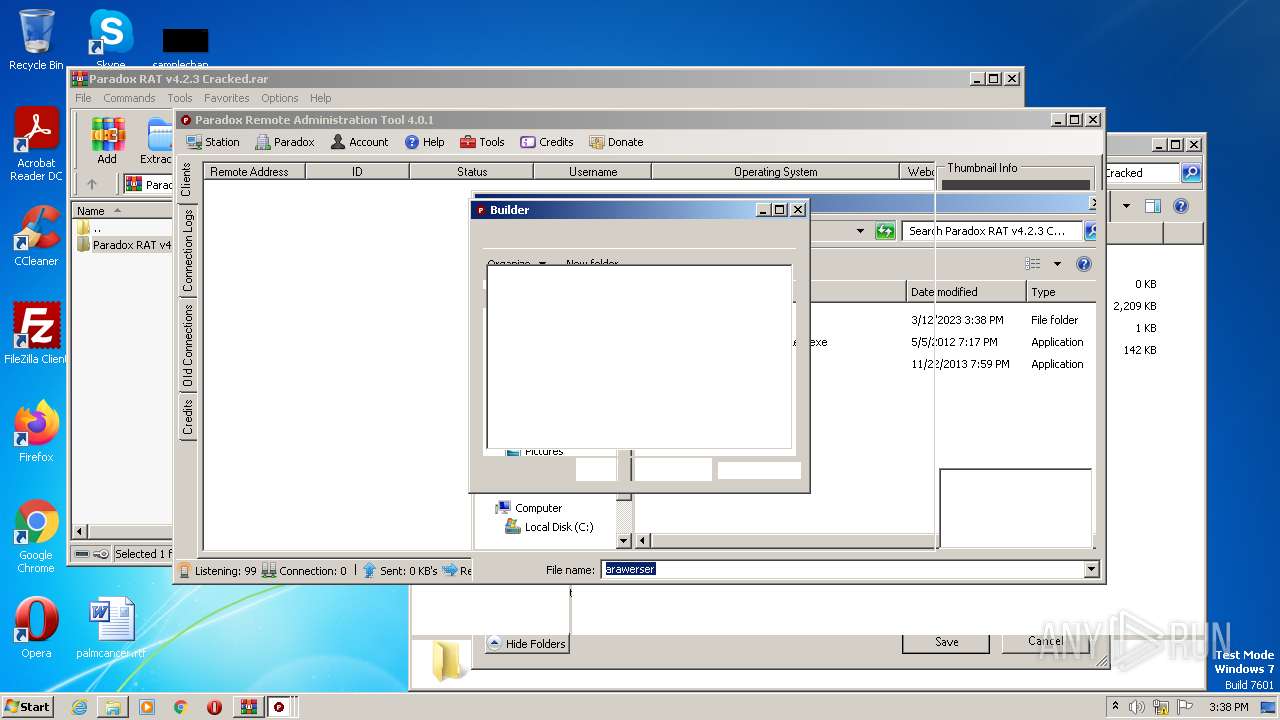
Task: Open WinRAR Commands menu
Action: [x=129, y=98]
